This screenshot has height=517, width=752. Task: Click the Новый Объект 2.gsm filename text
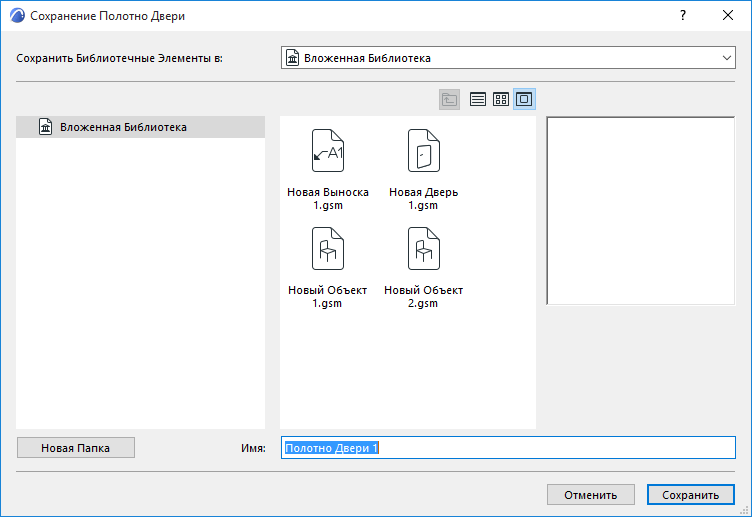423,296
